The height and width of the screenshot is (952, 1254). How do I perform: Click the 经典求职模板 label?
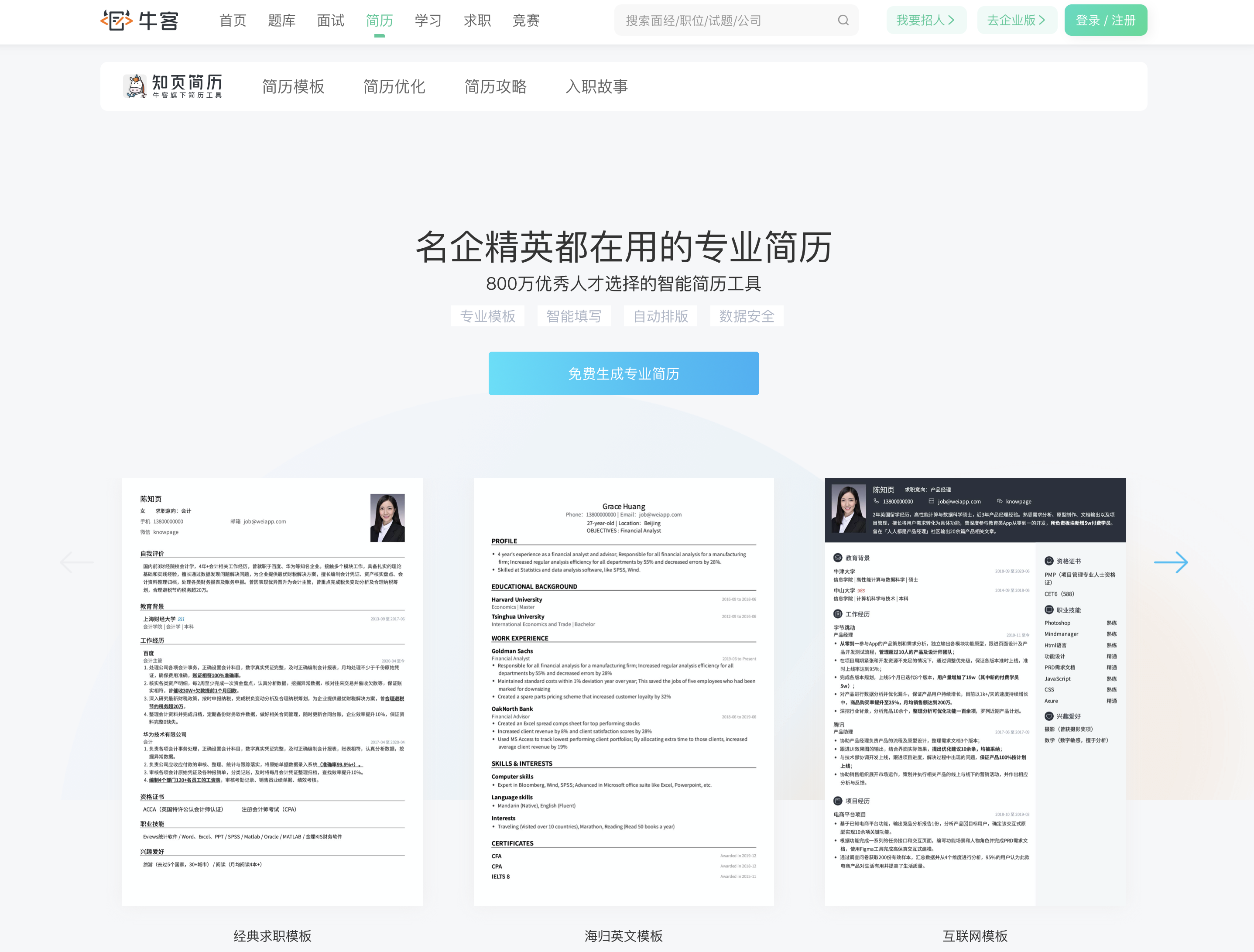click(272, 935)
